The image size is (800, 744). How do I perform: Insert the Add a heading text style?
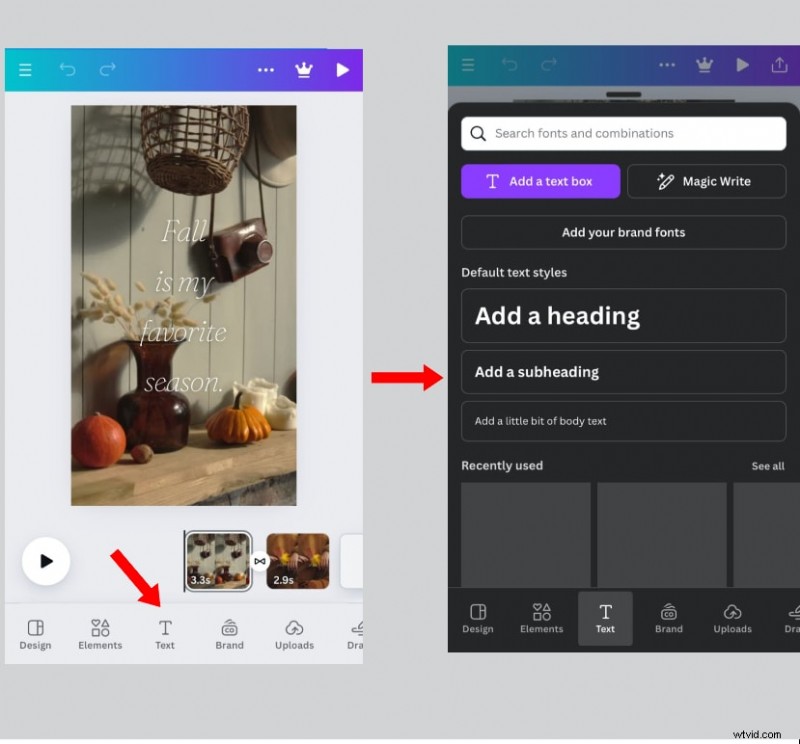623,316
